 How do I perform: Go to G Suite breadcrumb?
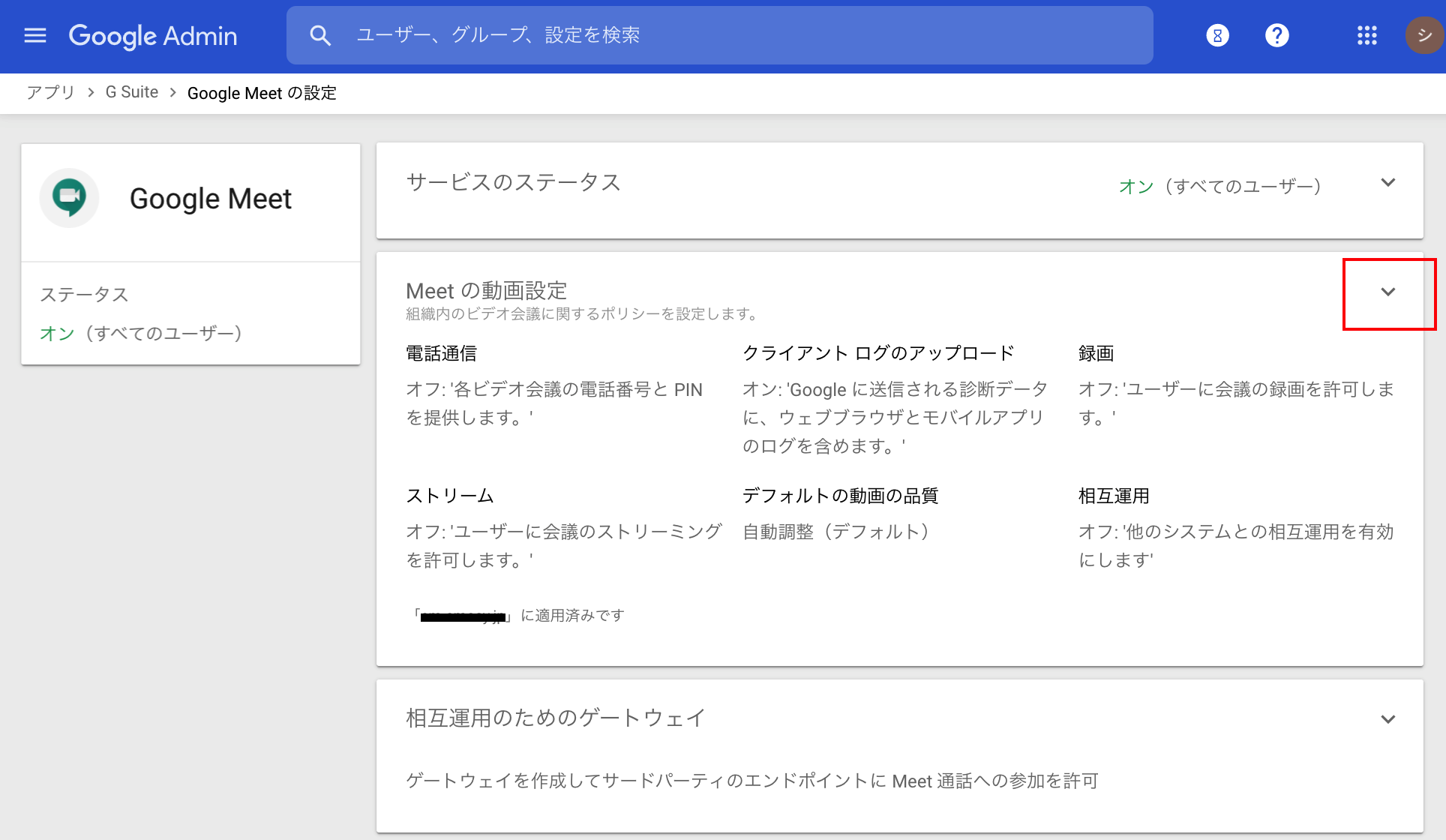132,92
